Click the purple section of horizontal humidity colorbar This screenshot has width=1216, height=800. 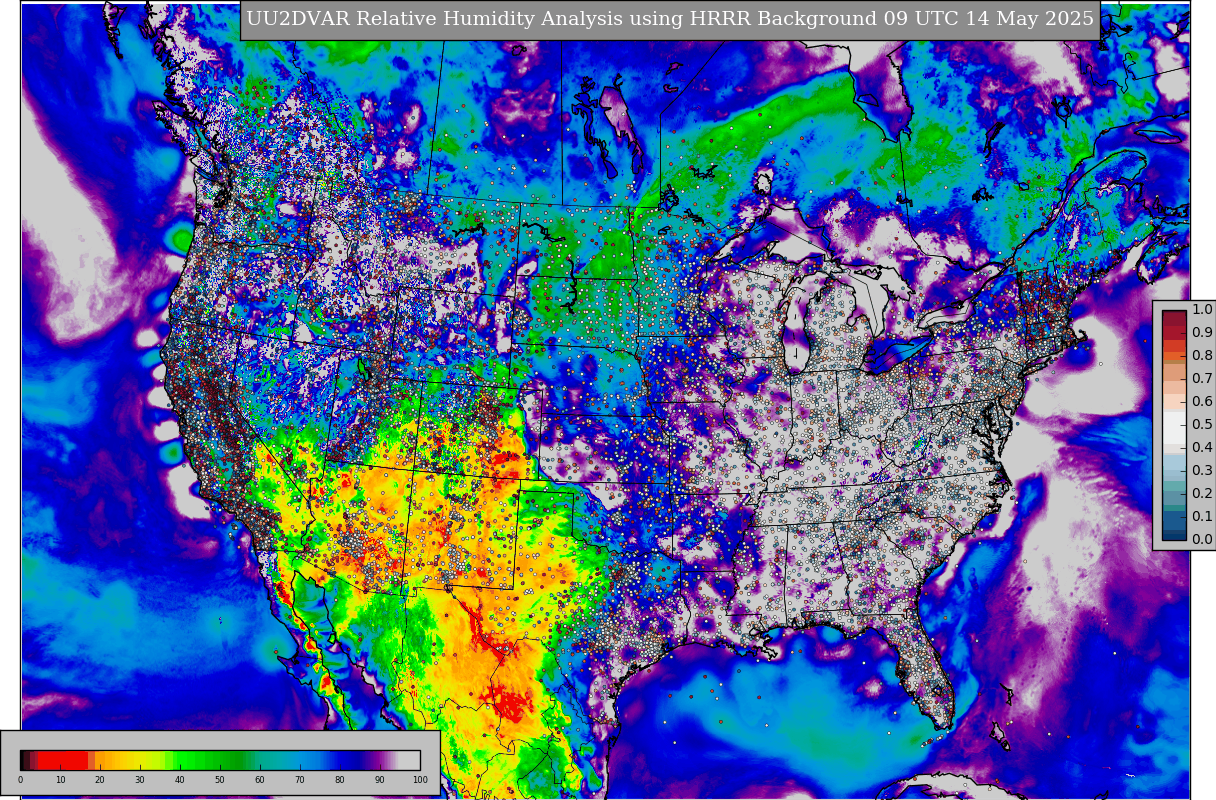(377, 760)
